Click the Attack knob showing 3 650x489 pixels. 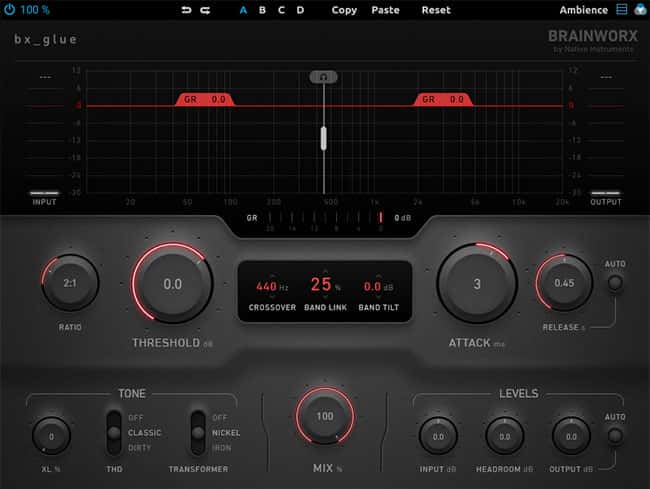pyautogui.click(x=477, y=284)
